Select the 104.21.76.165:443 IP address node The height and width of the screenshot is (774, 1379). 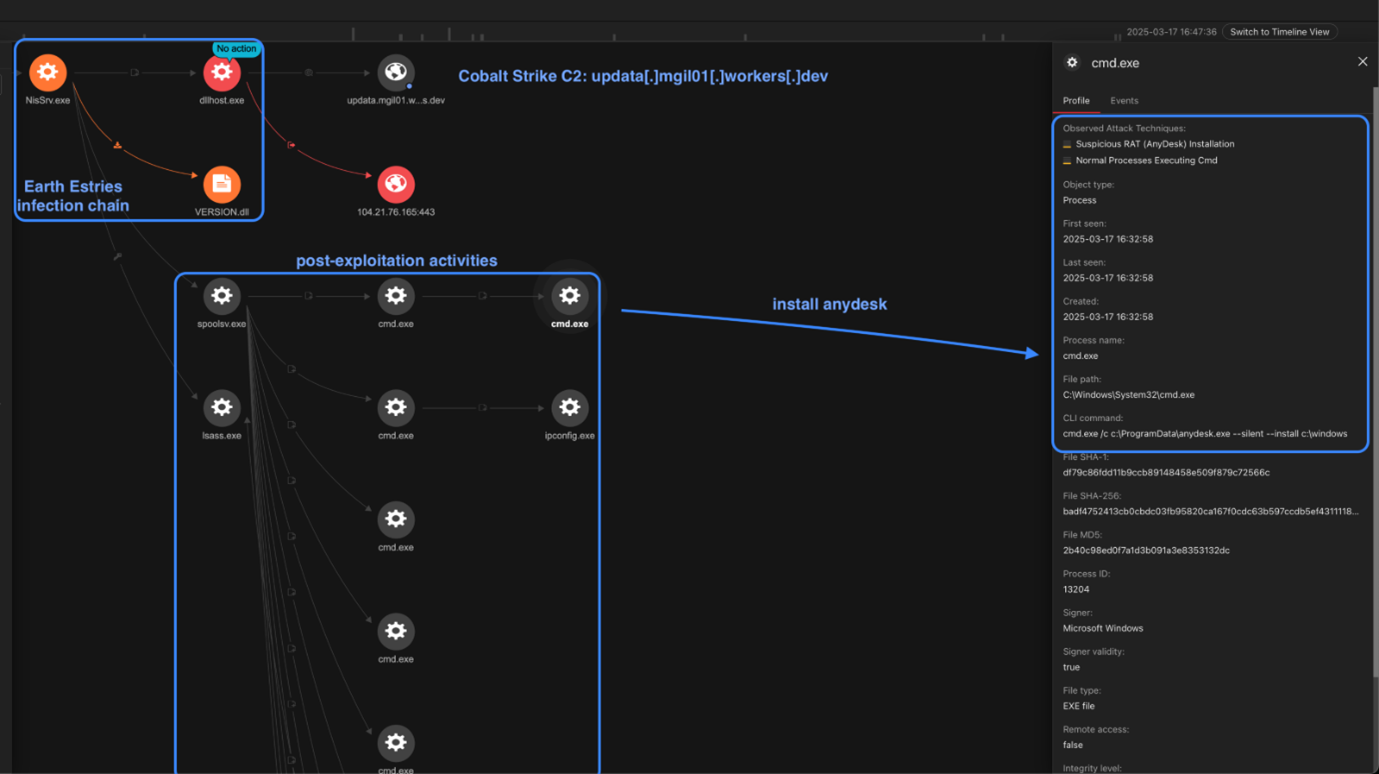[x=395, y=185]
